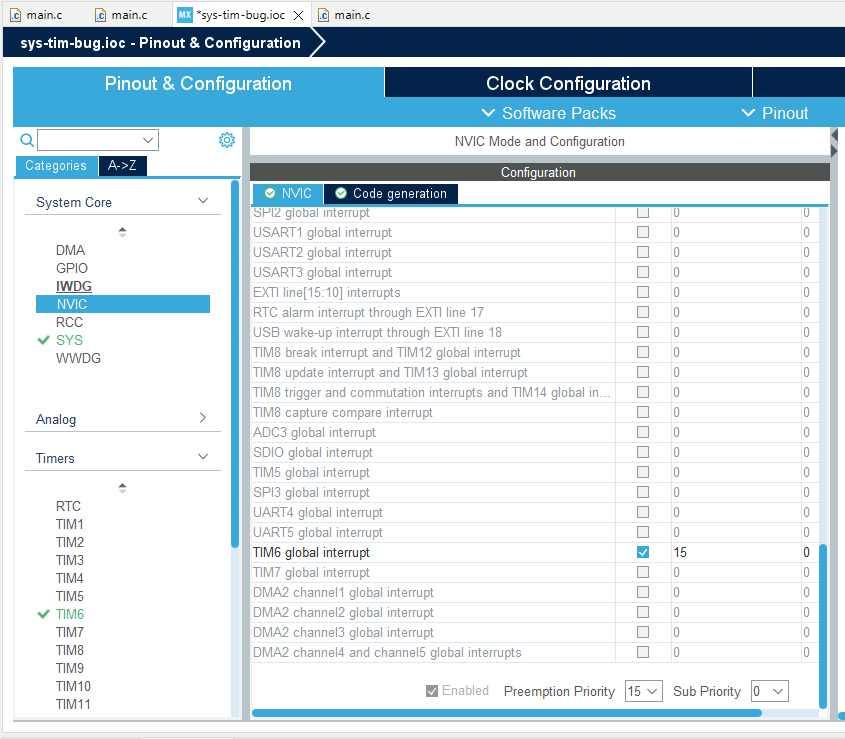Expand the Software Packs chevron
The height and width of the screenshot is (739, 845).
[488, 113]
